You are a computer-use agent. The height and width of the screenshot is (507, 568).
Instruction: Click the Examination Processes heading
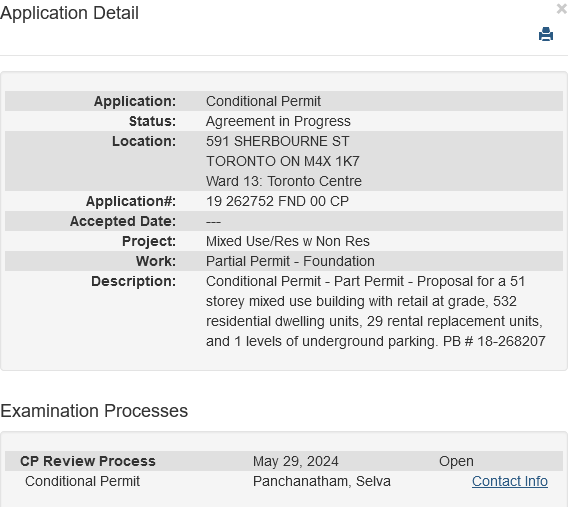pyautogui.click(x=94, y=411)
